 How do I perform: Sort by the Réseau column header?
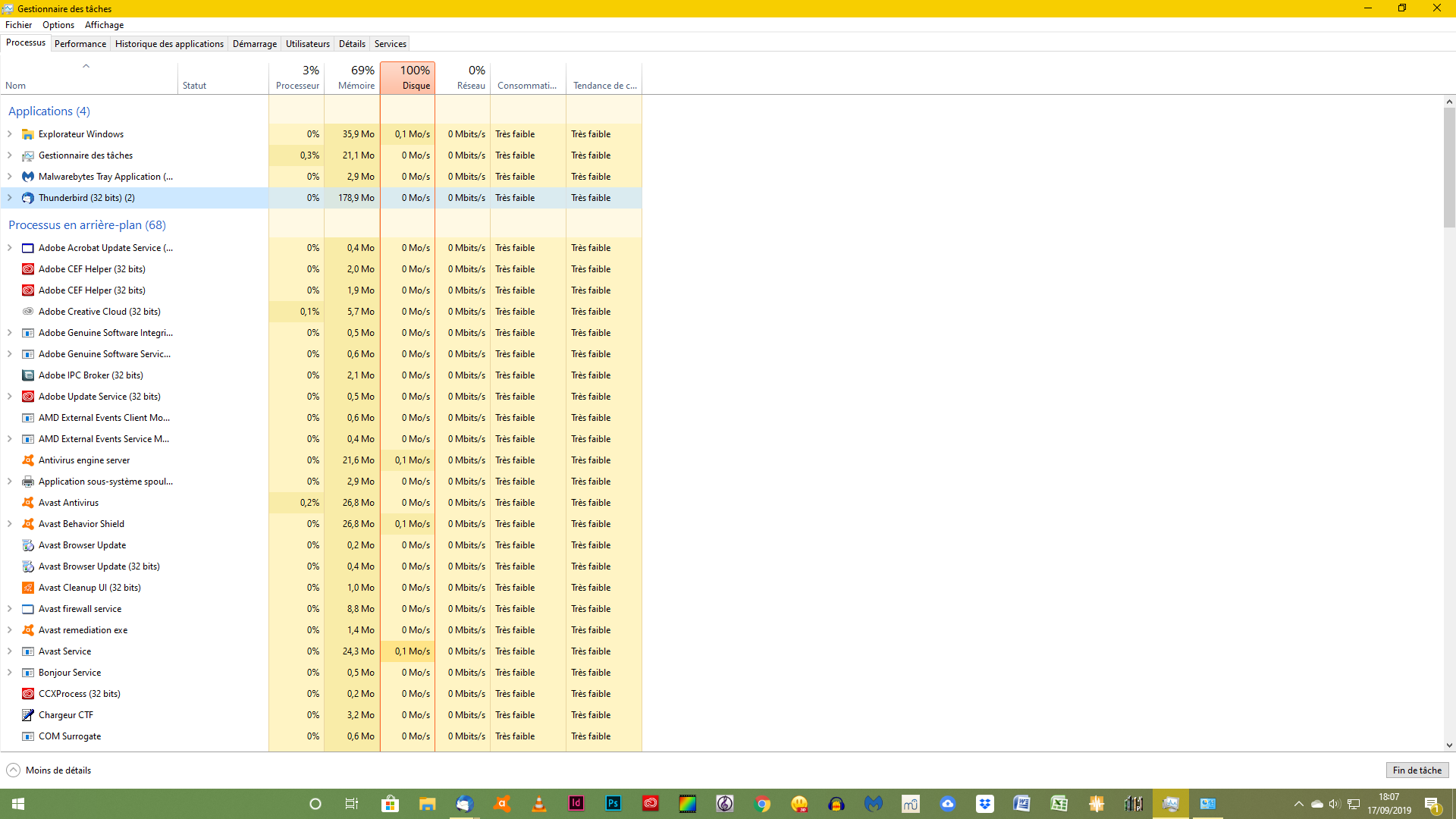[x=463, y=78]
